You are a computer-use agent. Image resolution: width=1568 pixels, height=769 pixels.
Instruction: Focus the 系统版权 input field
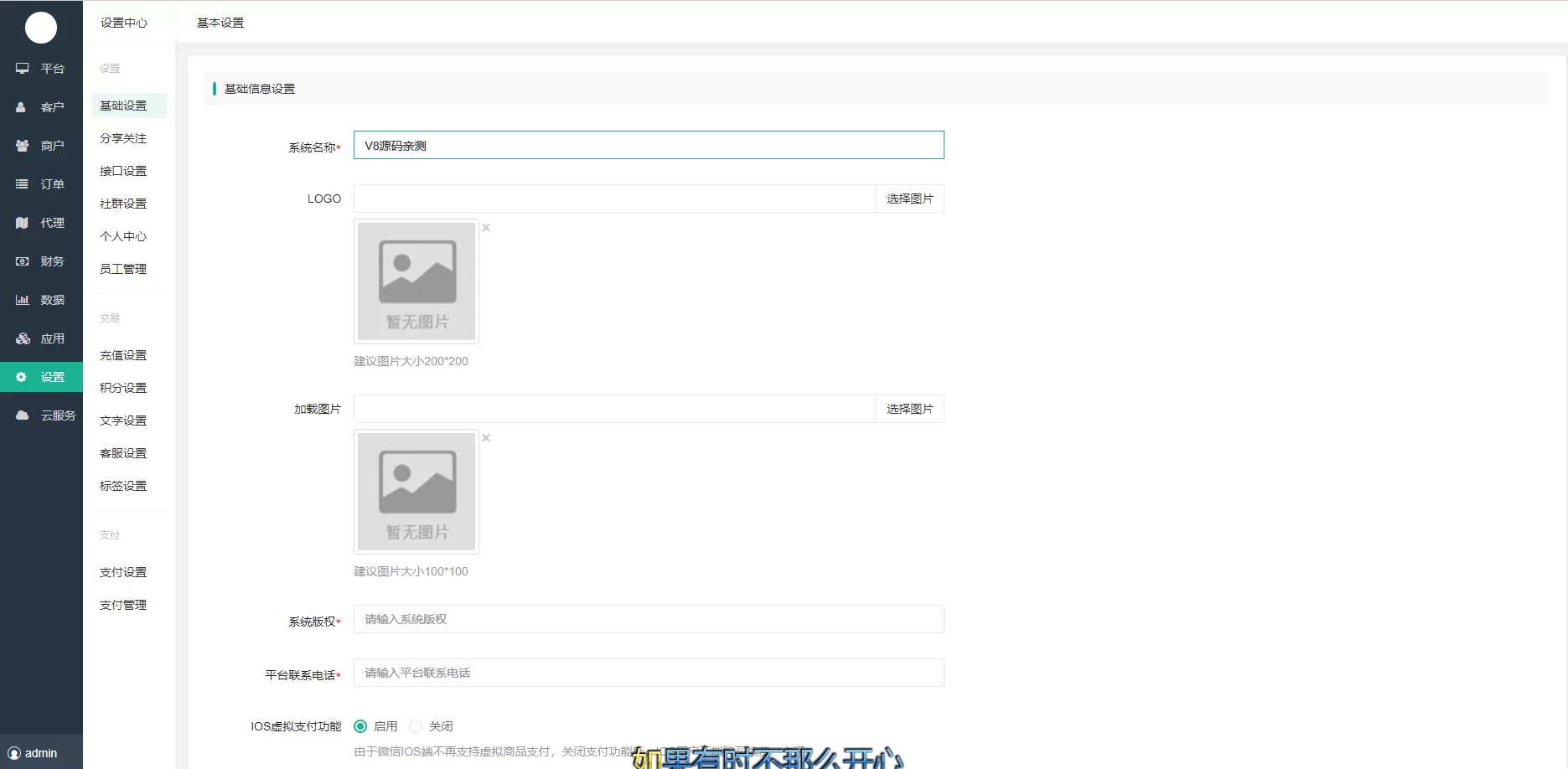coord(648,619)
